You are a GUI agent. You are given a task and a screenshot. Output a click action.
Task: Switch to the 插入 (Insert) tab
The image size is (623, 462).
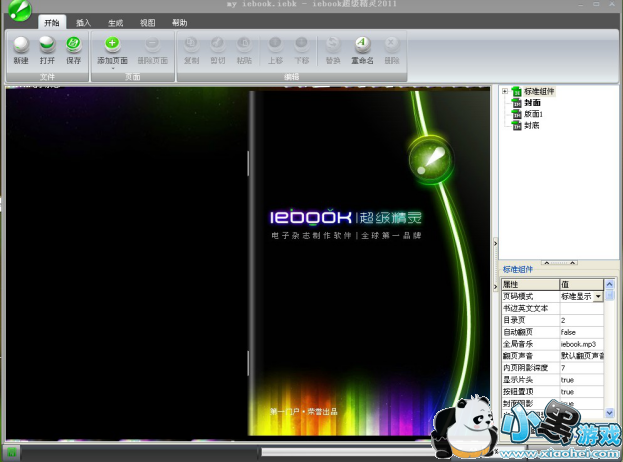coord(84,22)
